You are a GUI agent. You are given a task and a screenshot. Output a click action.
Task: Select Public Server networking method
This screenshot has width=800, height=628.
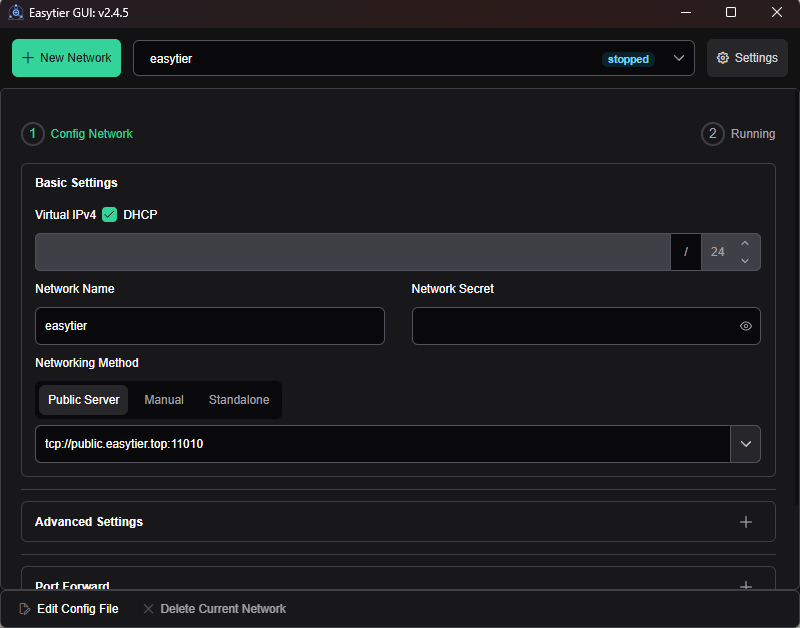(84, 400)
